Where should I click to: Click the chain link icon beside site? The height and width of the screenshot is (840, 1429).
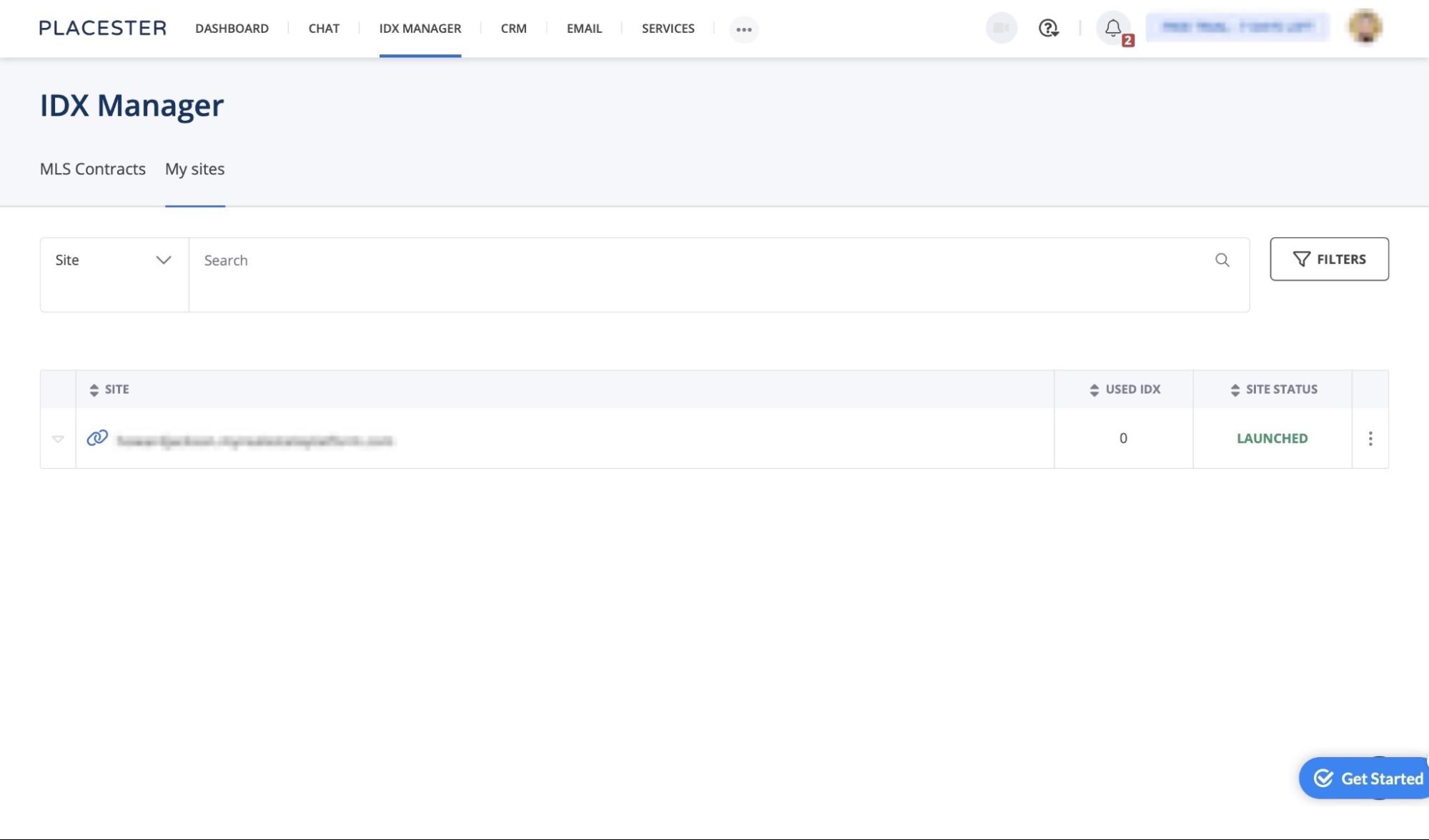click(97, 438)
